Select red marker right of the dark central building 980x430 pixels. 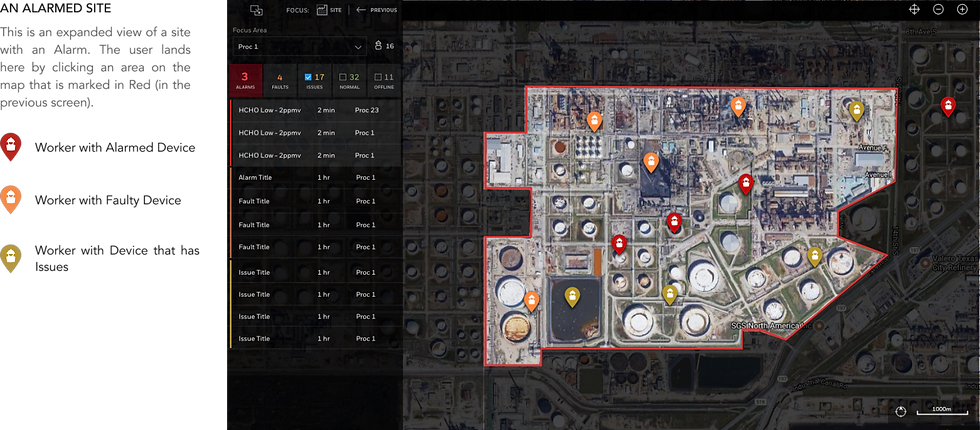pyautogui.click(x=745, y=184)
